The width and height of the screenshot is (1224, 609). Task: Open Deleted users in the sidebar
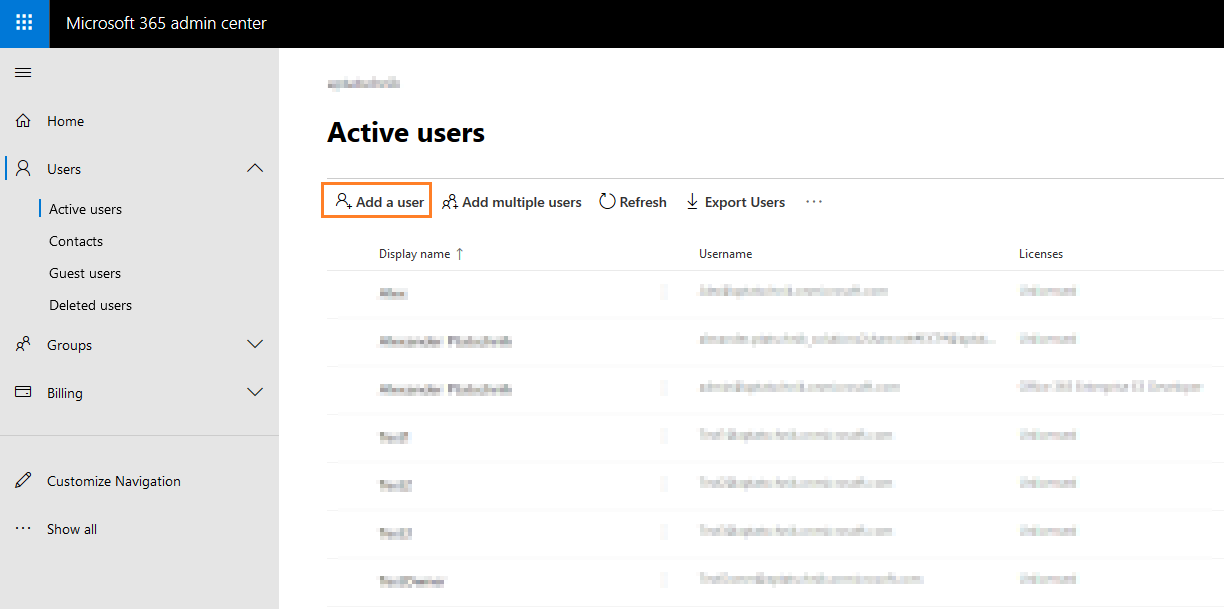click(x=90, y=305)
